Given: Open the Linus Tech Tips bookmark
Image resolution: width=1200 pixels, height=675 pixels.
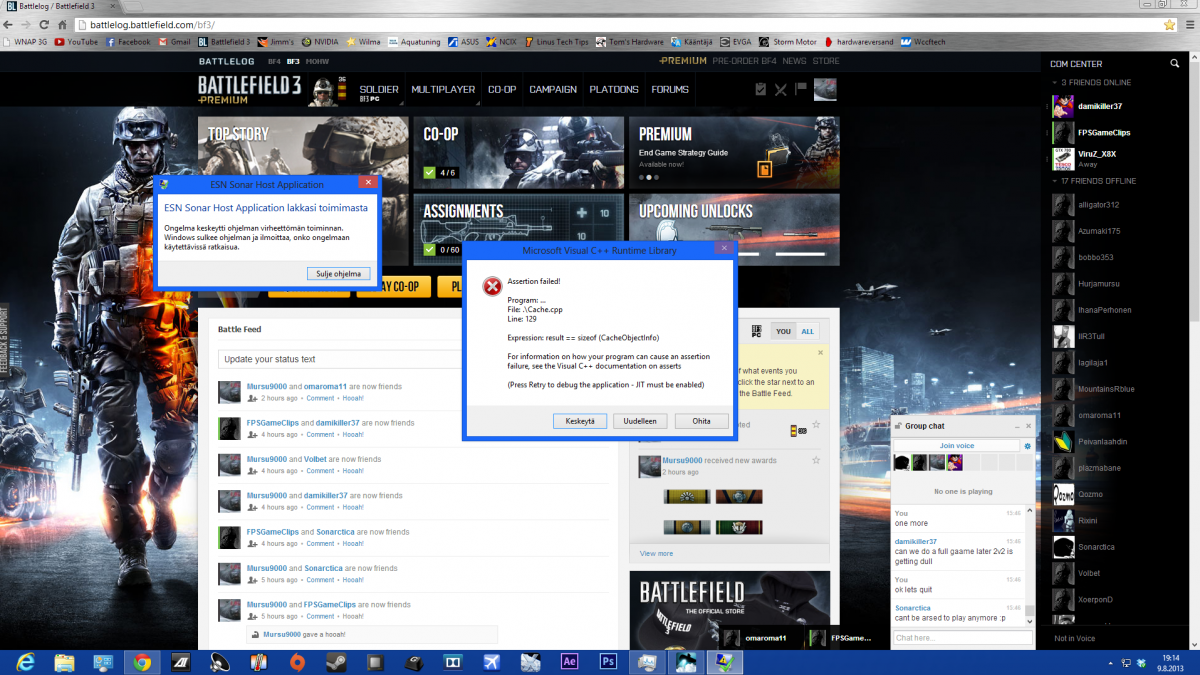Looking at the screenshot, I should 556,42.
